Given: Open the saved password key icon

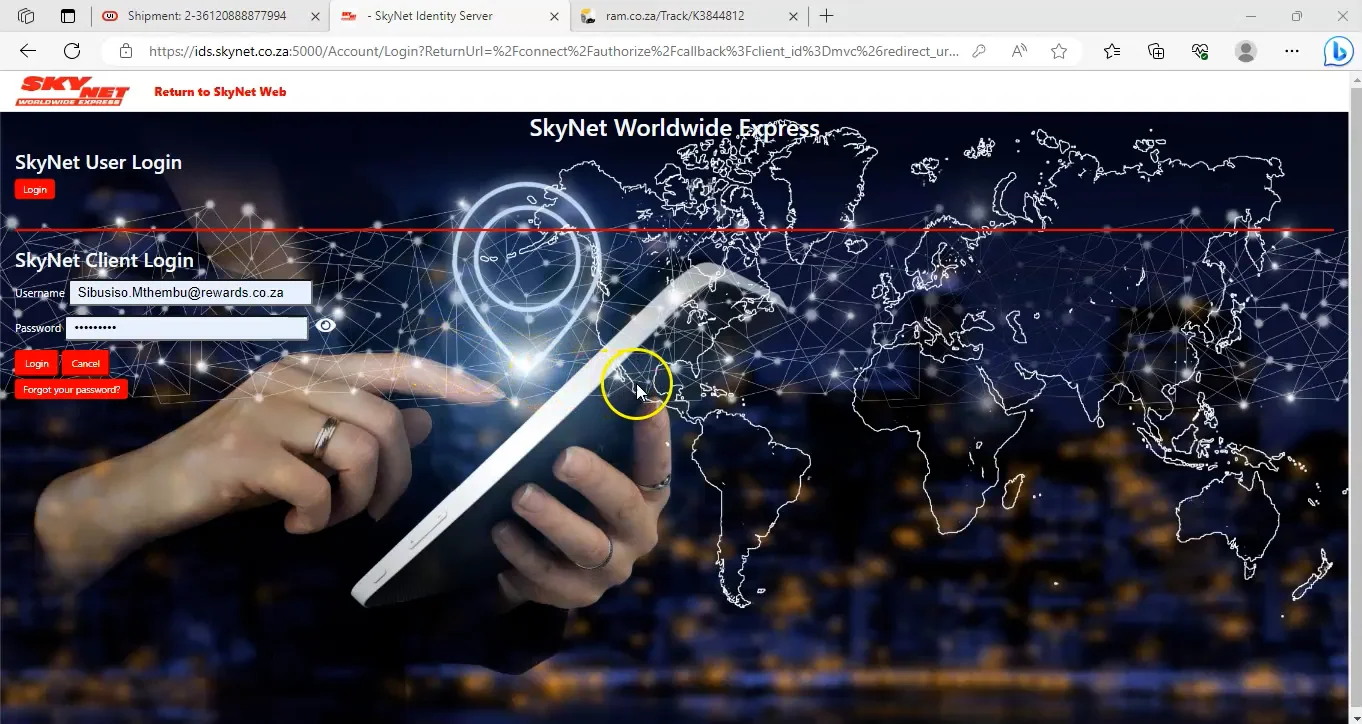Looking at the screenshot, I should point(980,51).
